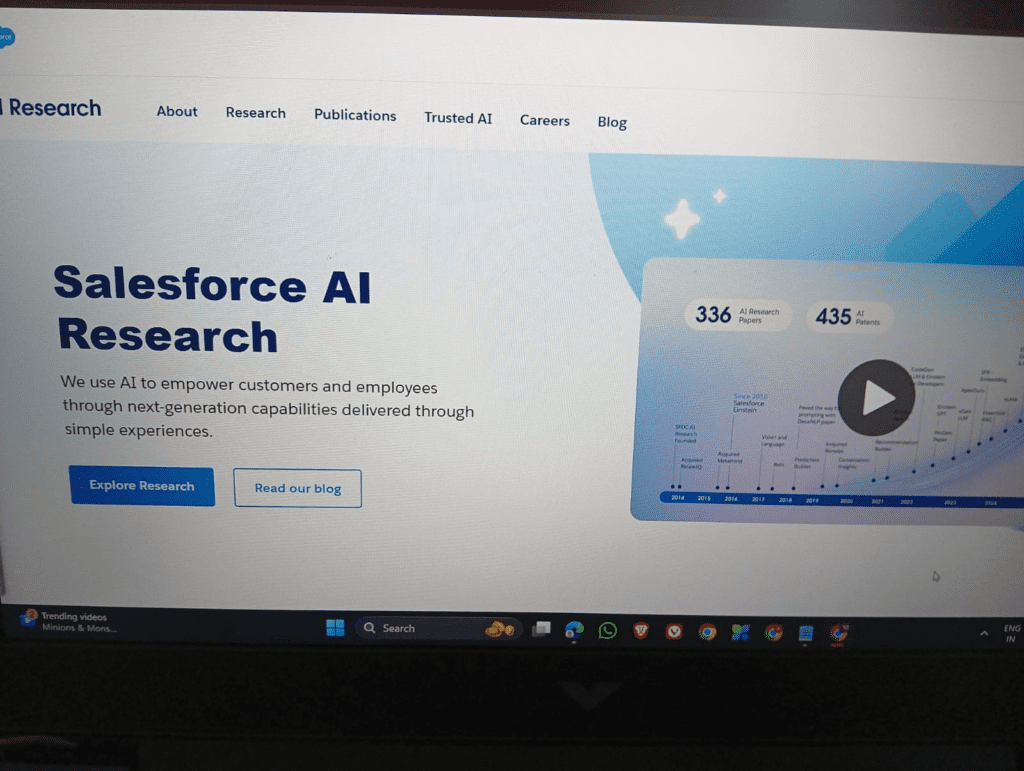Open the About page
Viewport: 1024px width, 771px height.
click(177, 112)
